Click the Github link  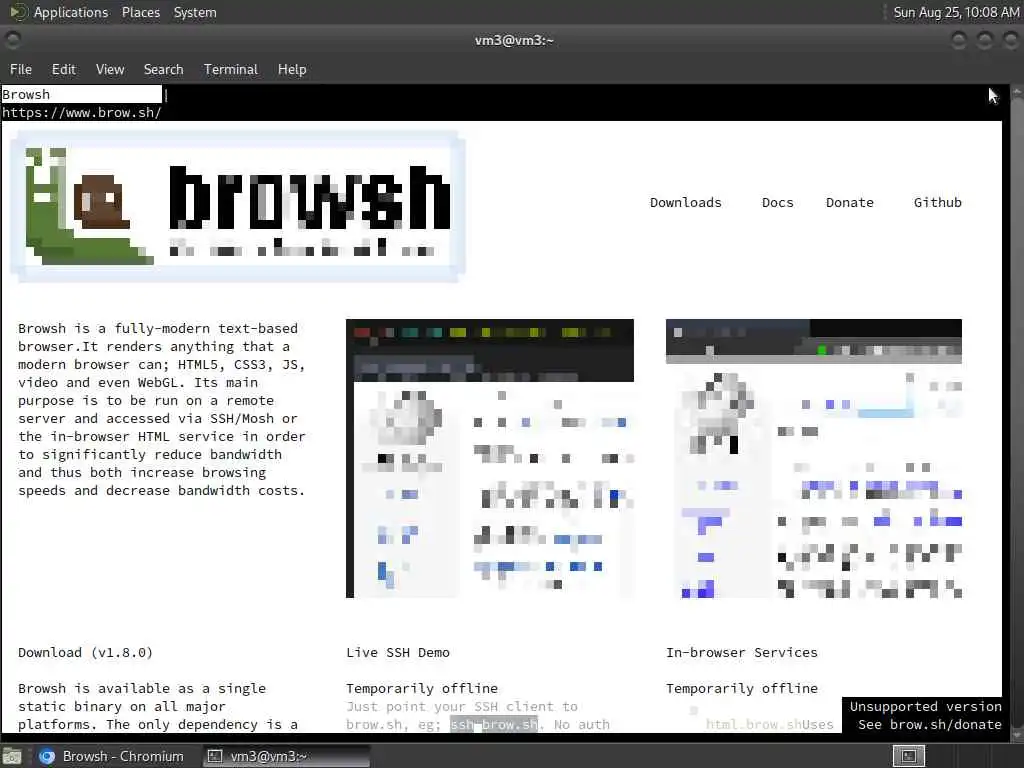[x=938, y=202]
